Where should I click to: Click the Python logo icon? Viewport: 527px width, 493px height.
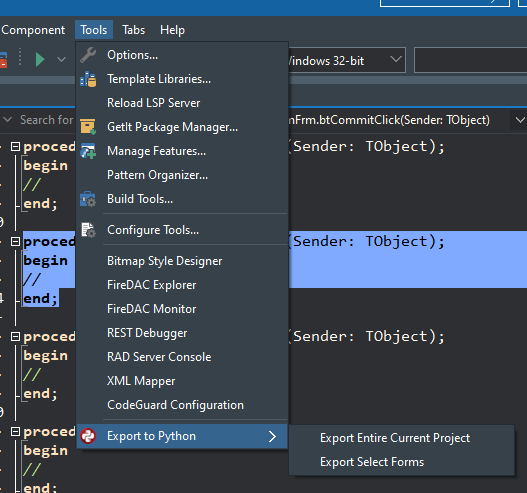coord(88,436)
